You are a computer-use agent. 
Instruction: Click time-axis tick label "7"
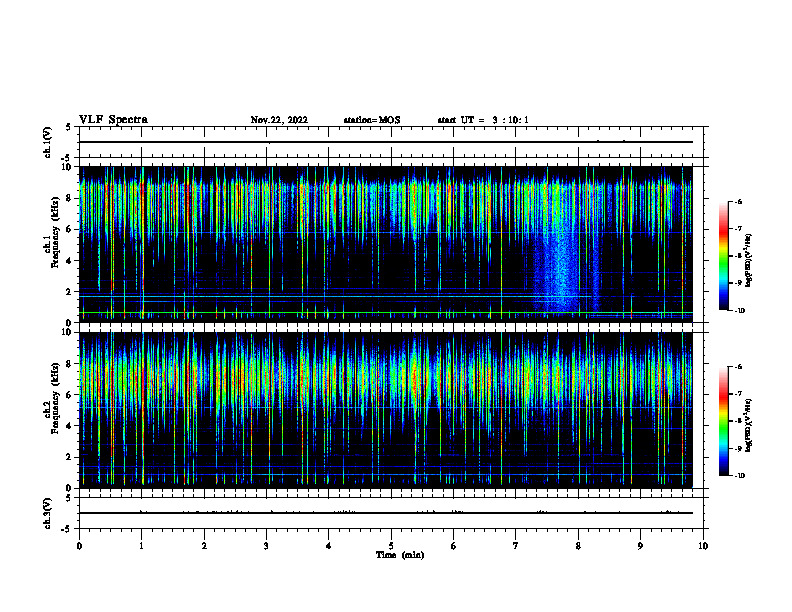click(515, 546)
